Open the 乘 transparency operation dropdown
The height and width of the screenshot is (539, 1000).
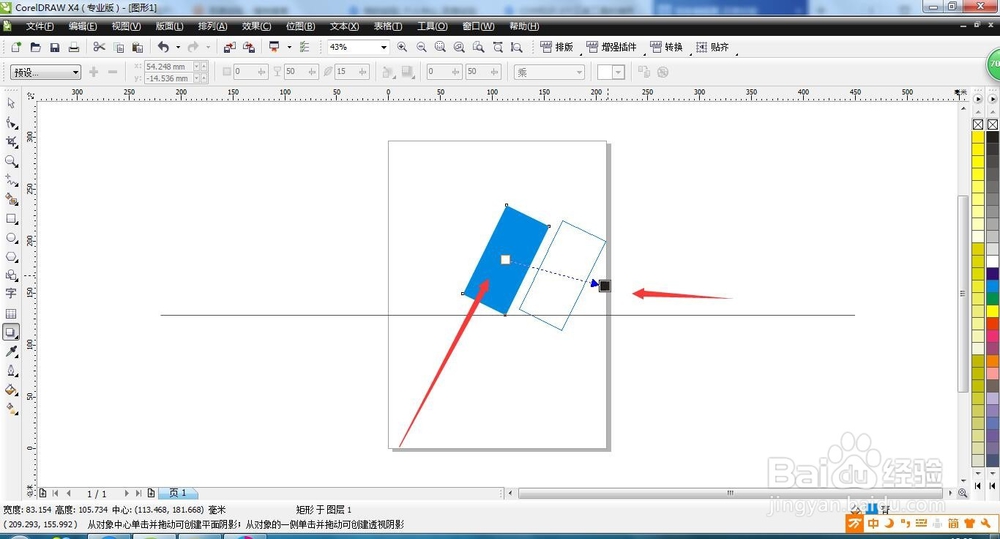pyautogui.click(x=549, y=72)
